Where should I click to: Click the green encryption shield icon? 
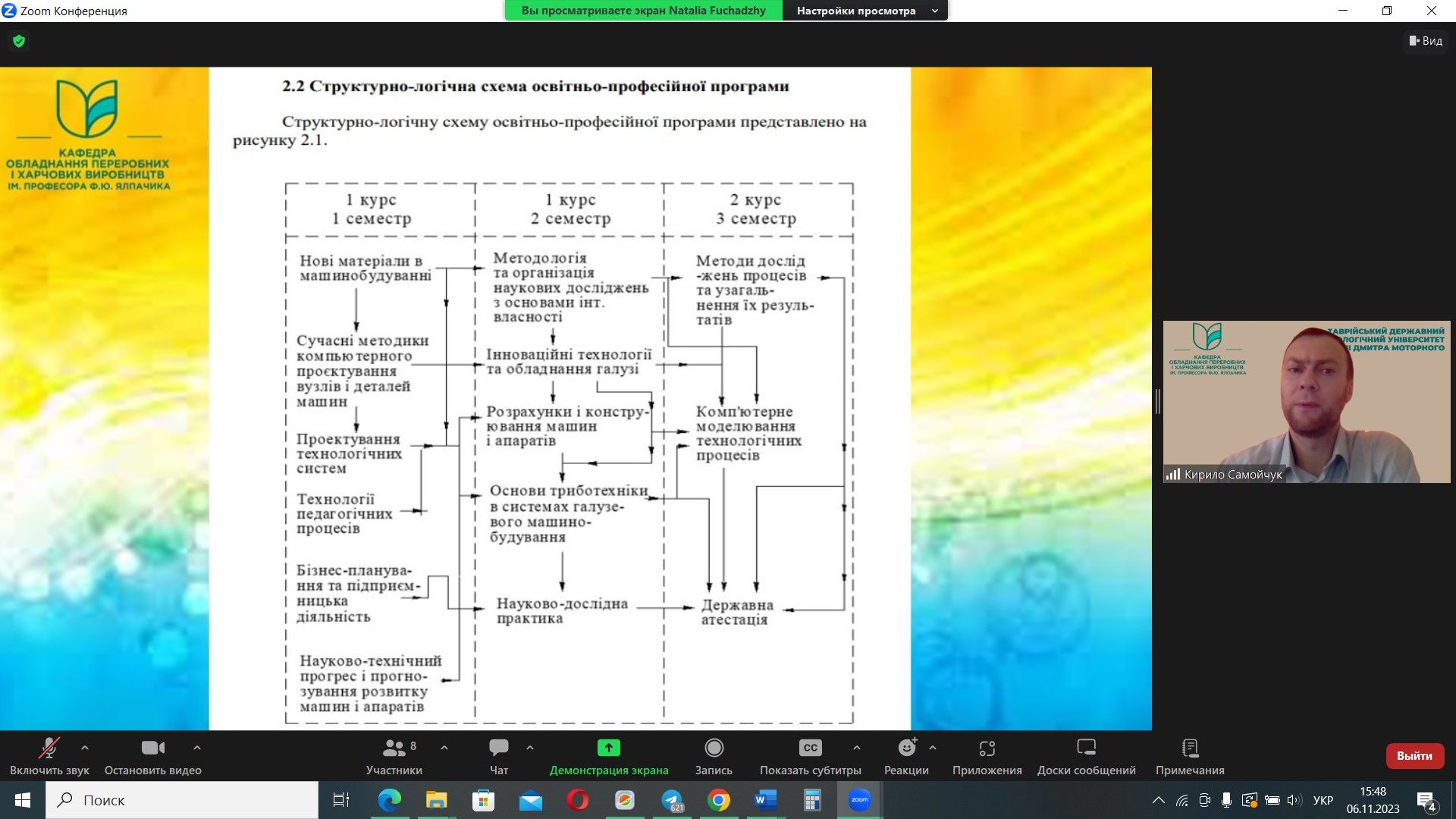pos(19,41)
